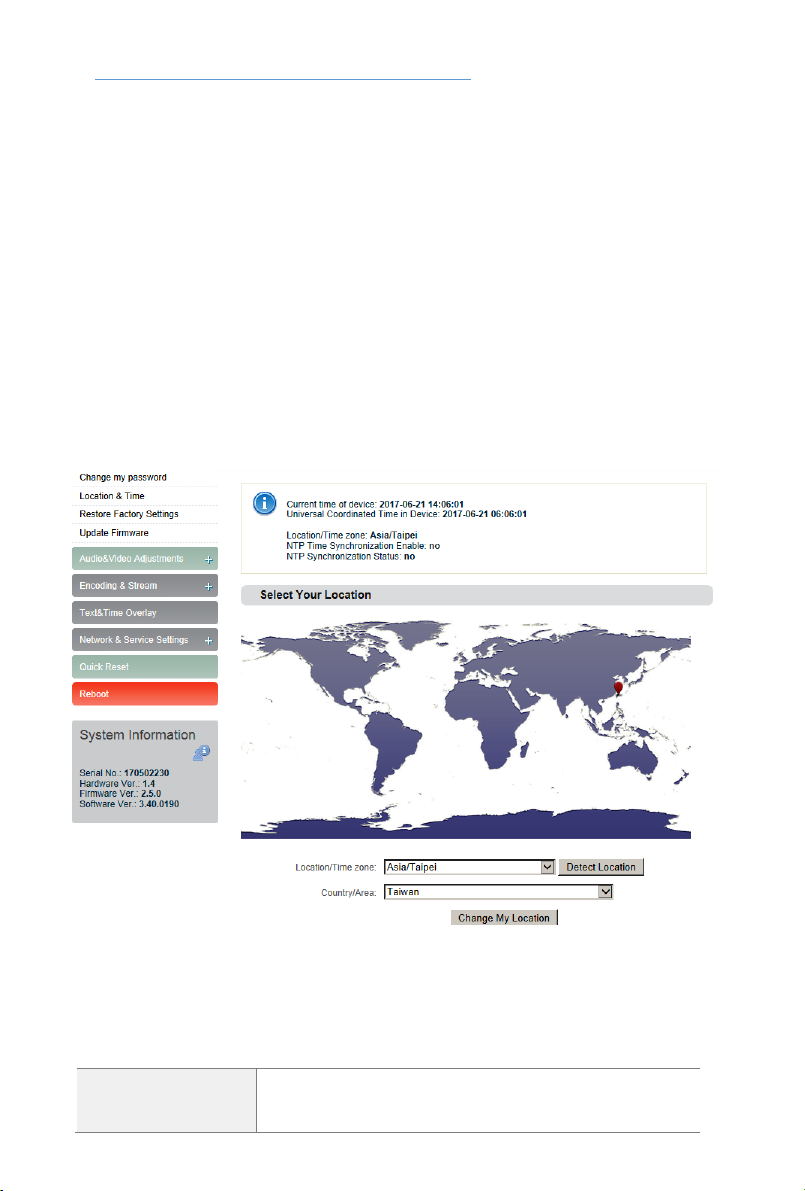Open Location & Time settings
Screen dimensions: 805x1191
pyautogui.click(x=112, y=495)
